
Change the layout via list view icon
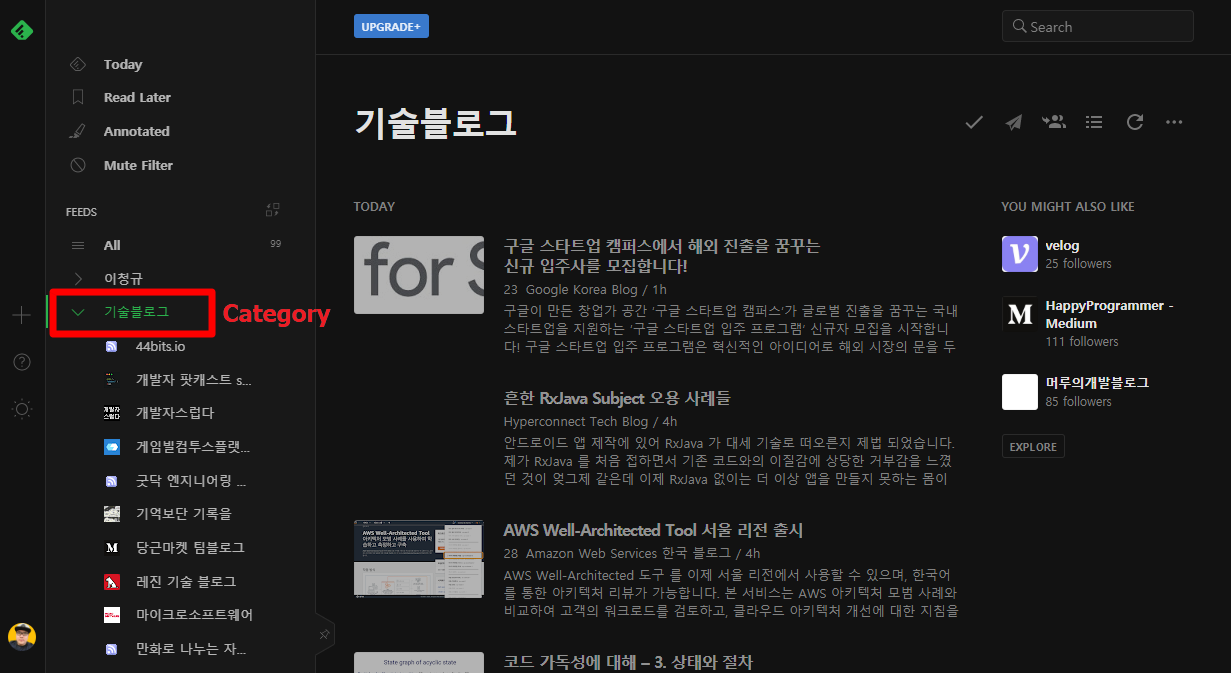point(1094,122)
